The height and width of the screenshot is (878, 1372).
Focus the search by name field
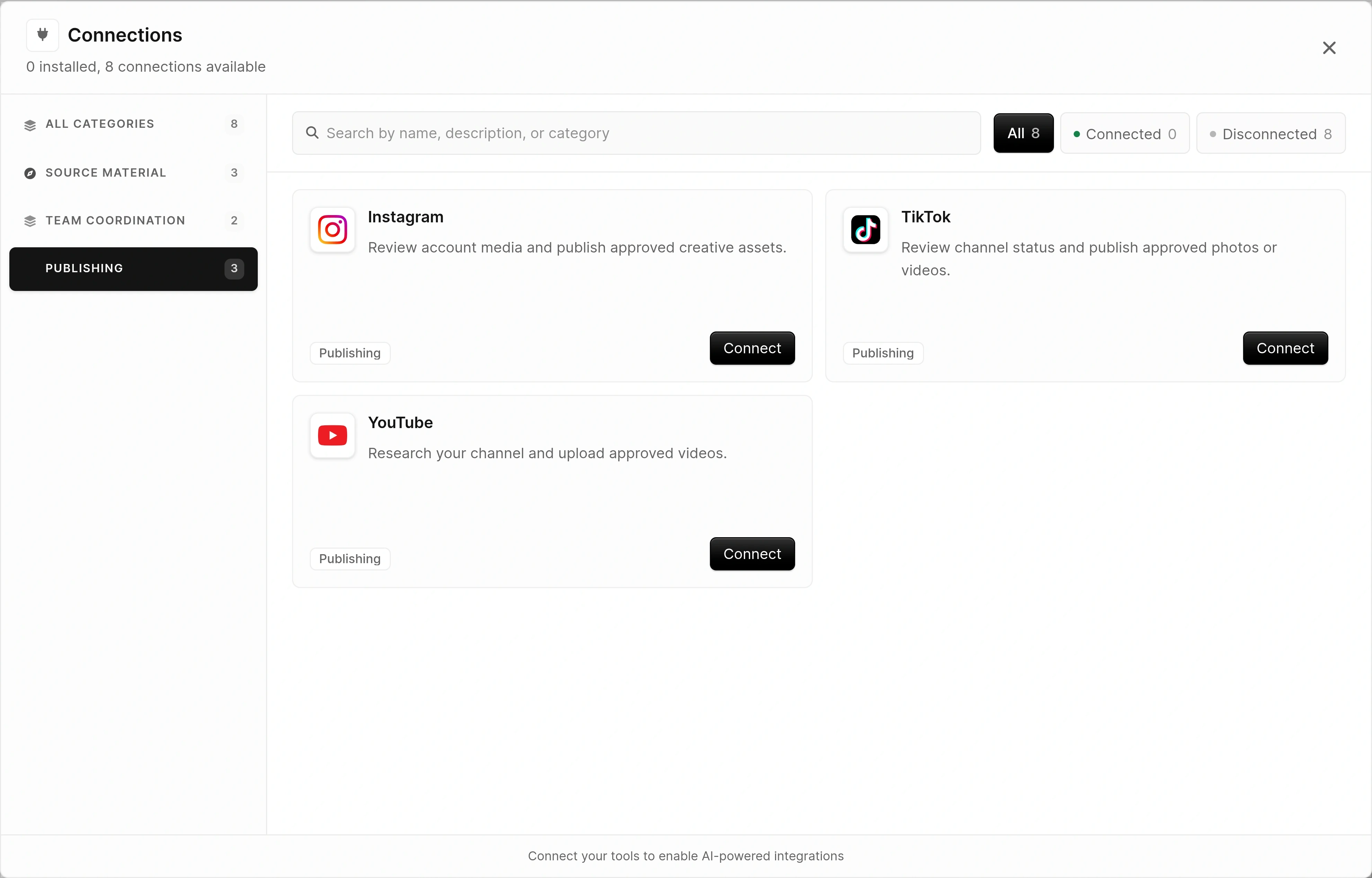coord(636,133)
